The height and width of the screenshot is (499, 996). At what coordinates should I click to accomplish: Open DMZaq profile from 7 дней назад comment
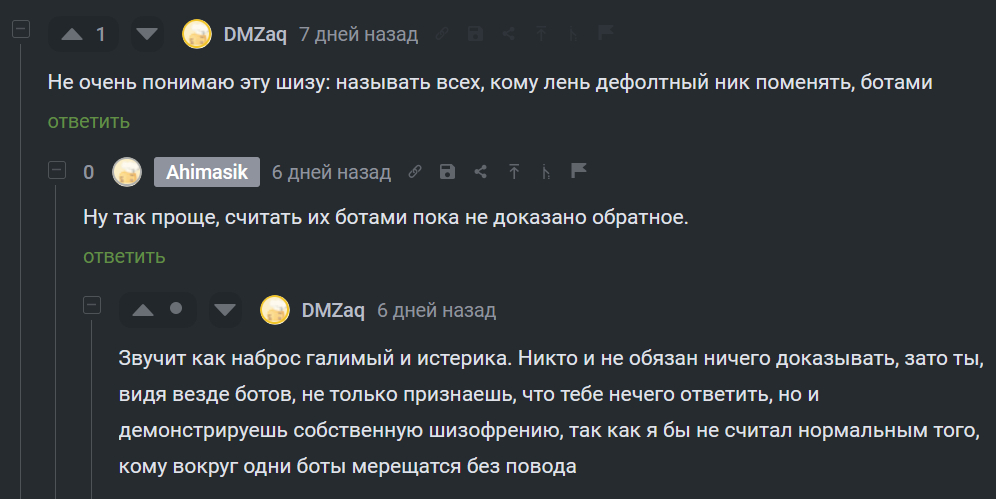(255, 35)
